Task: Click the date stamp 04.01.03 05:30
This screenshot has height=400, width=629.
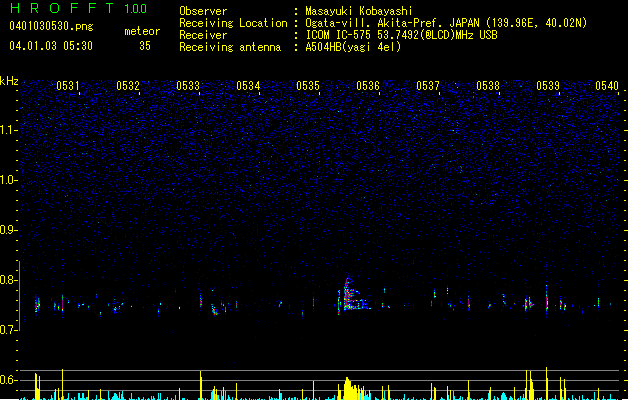Action: click(51, 45)
